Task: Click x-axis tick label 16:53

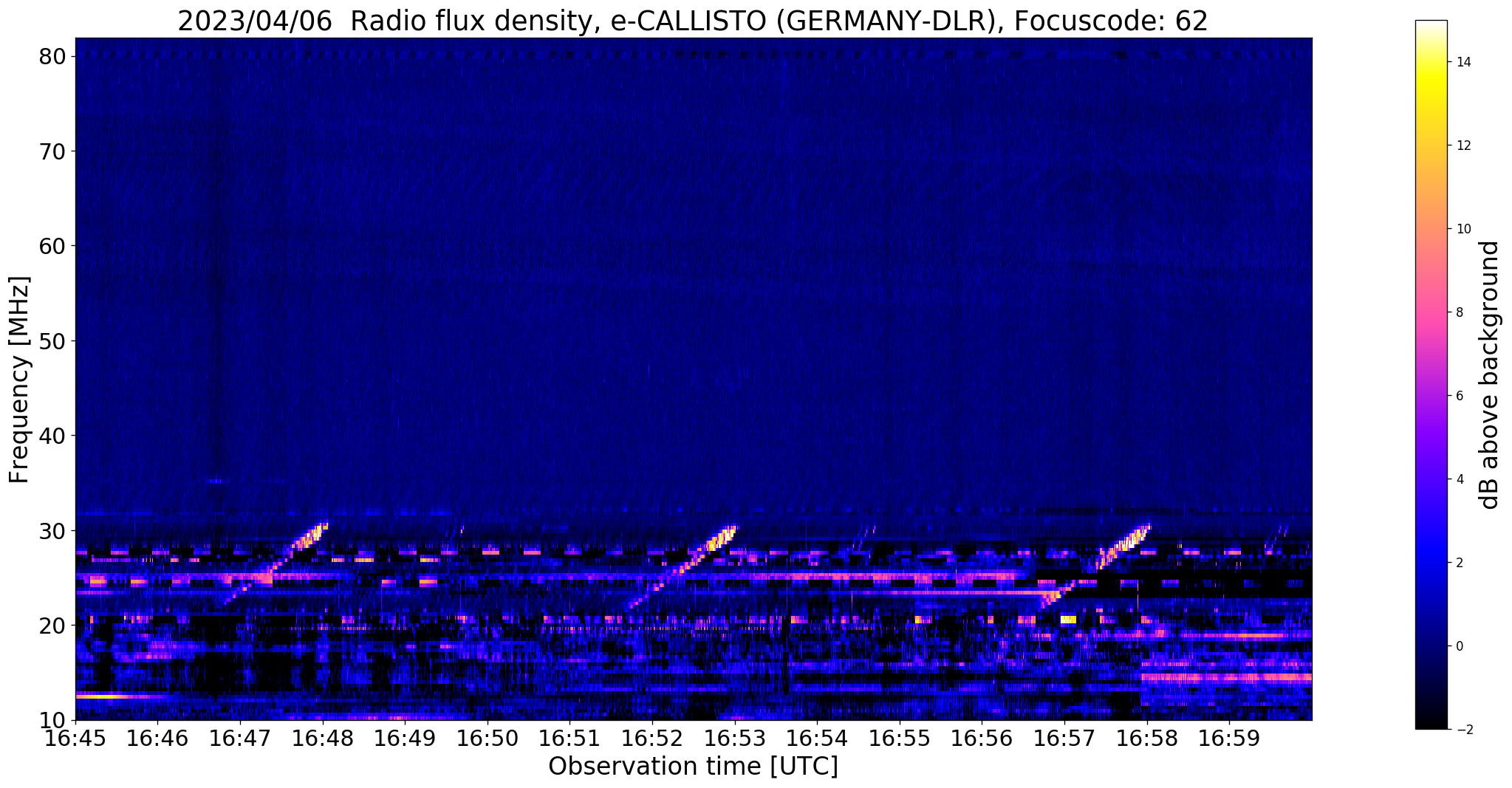Action: (x=735, y=739)
